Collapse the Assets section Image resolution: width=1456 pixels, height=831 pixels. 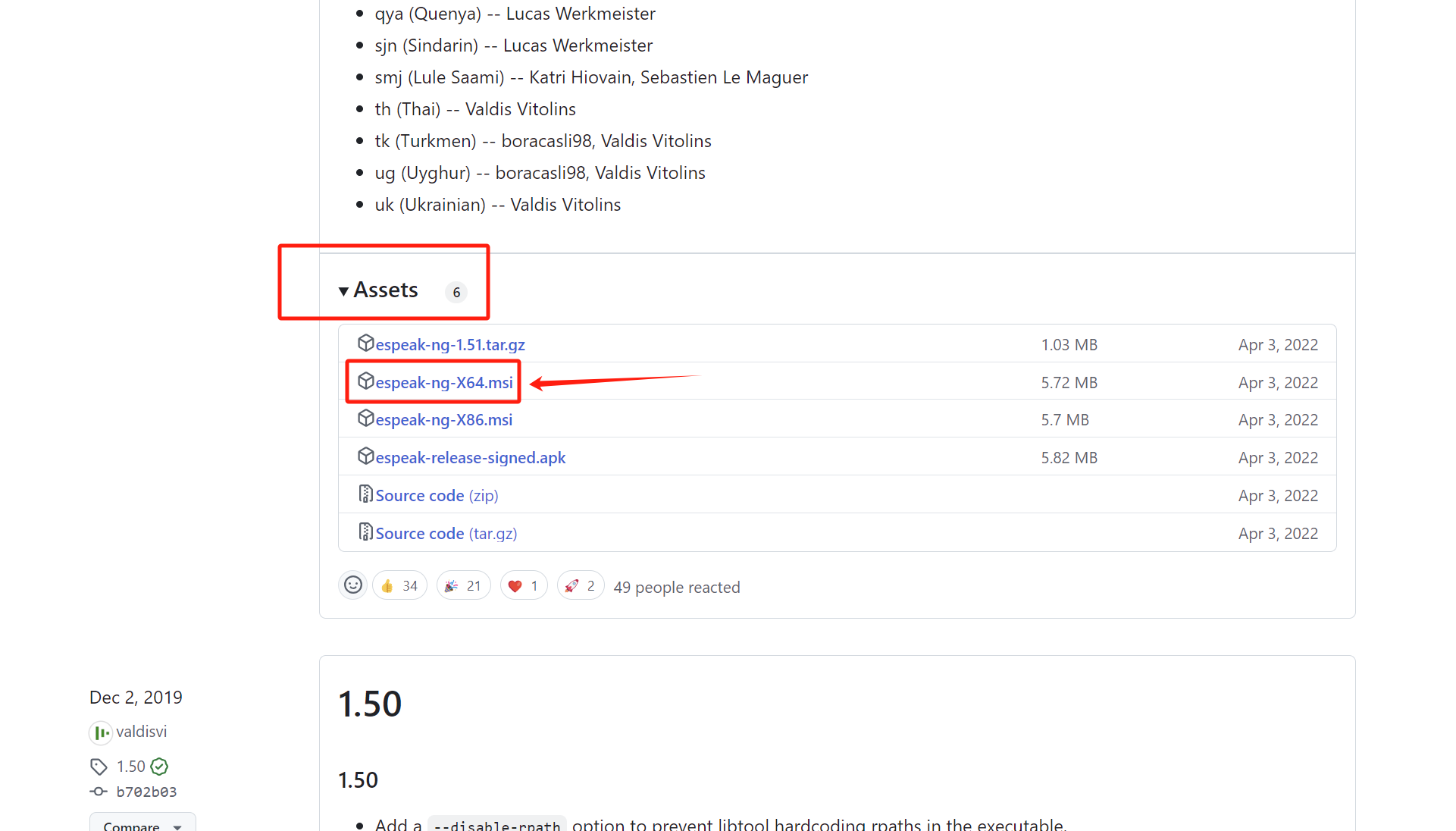tap(379, 290)
